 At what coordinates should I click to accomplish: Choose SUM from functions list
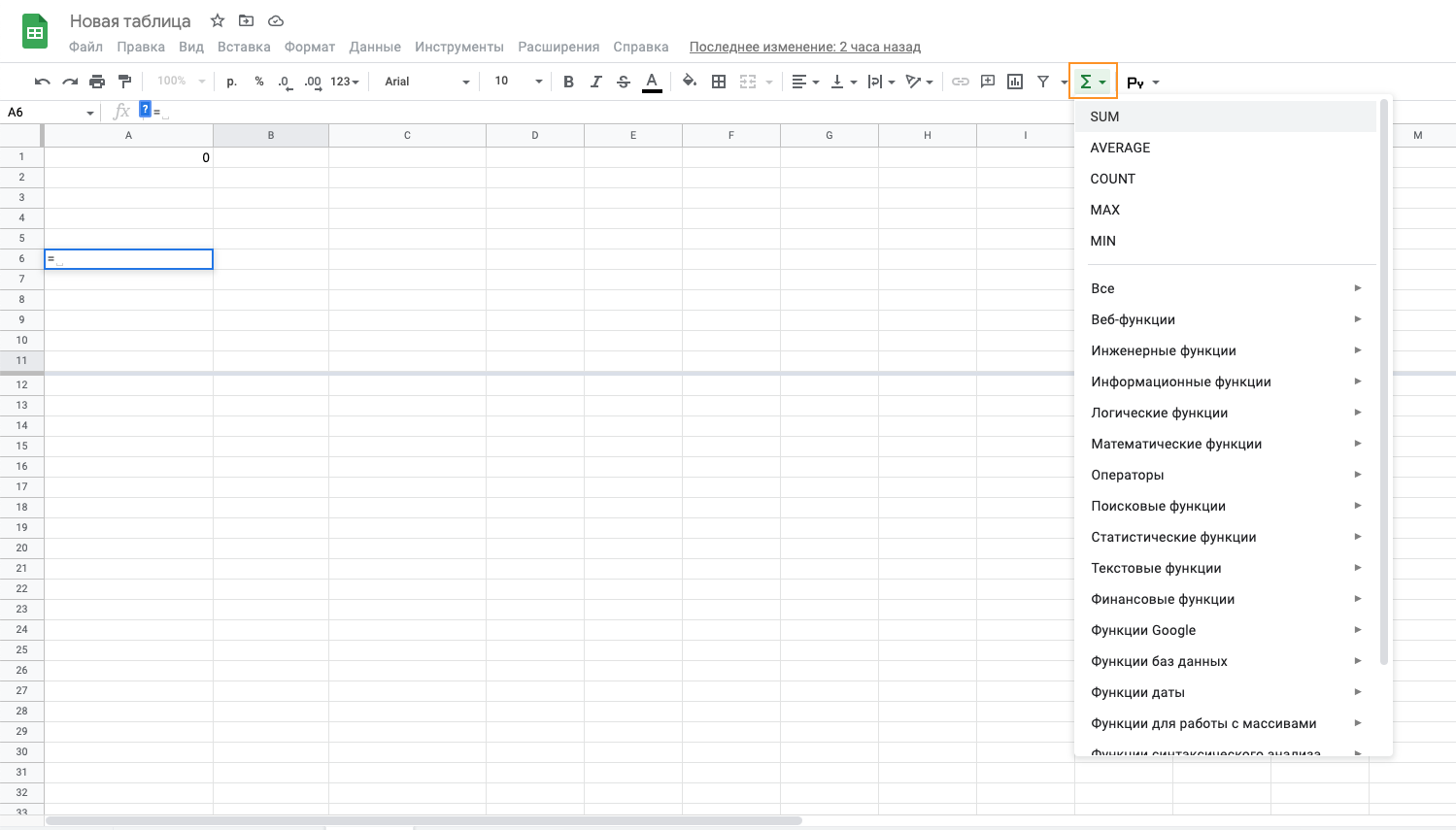pyautogui.click(x=1104, y=116)
